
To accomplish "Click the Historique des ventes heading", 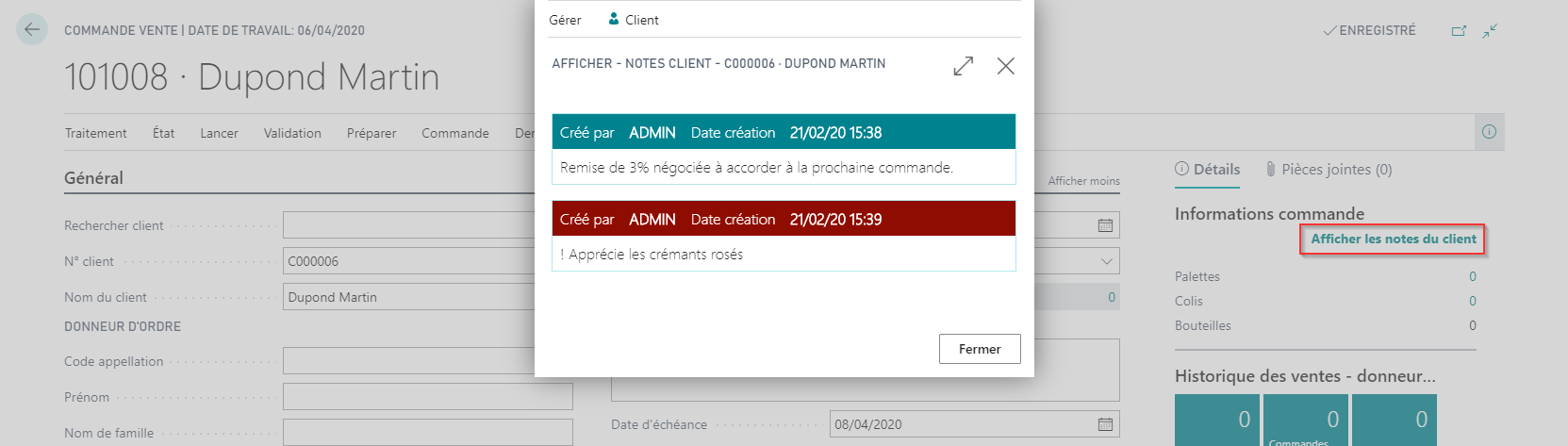I will (1305, 376).
